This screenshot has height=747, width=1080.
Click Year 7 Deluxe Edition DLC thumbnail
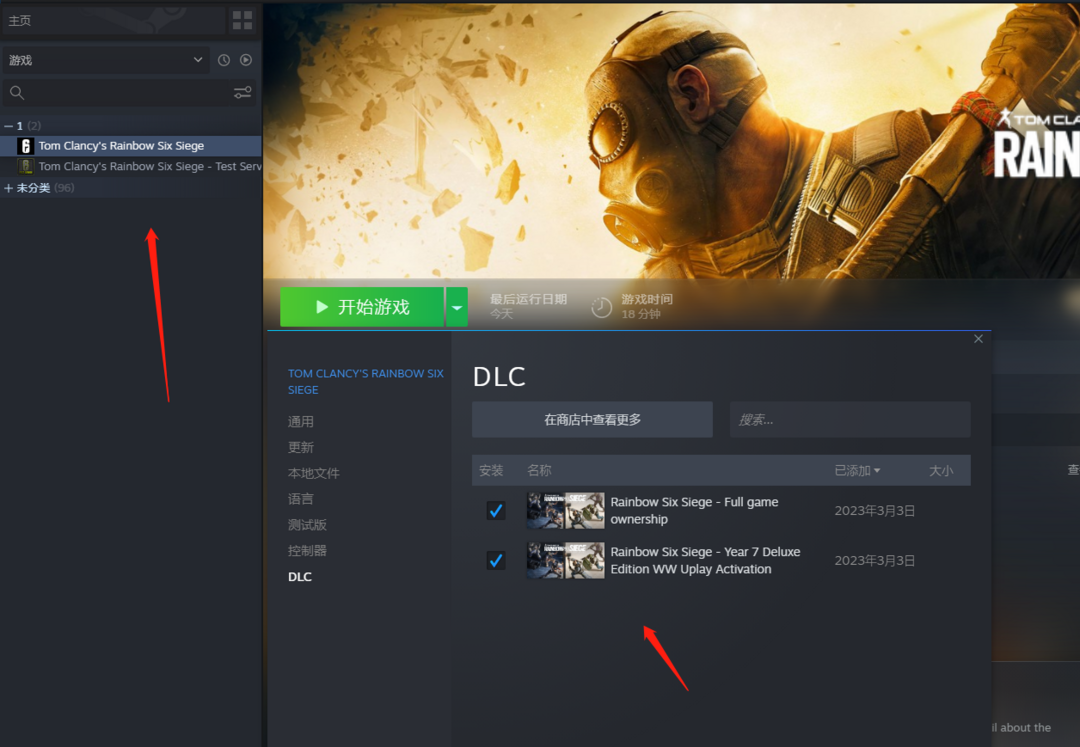click(565, 560)
